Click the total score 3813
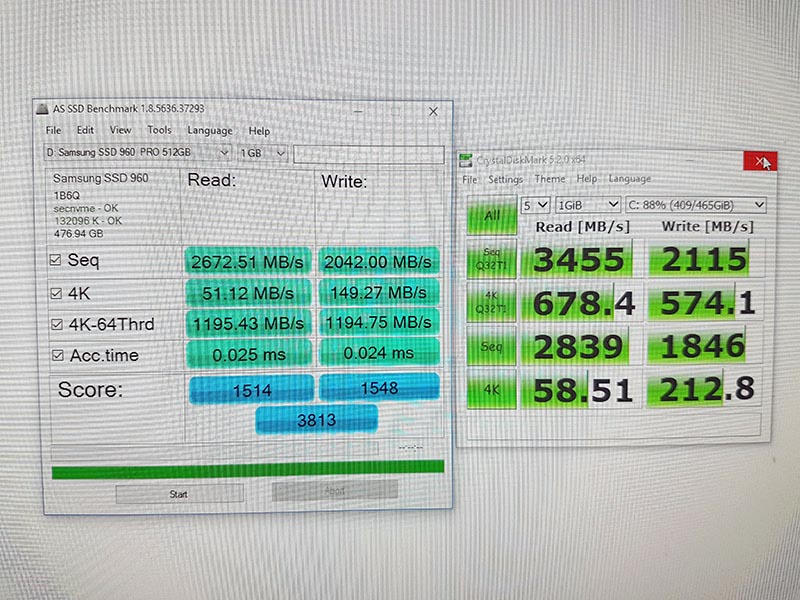 coord(316,420)
